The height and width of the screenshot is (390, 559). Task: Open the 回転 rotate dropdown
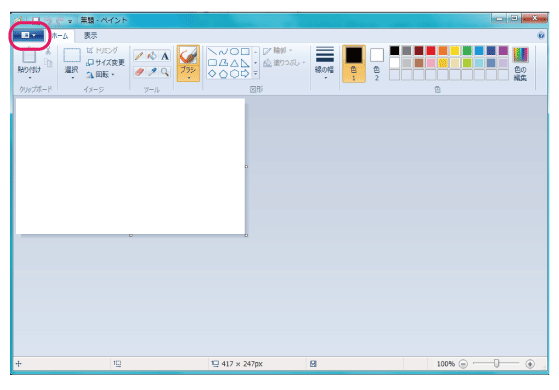point(101,75)
